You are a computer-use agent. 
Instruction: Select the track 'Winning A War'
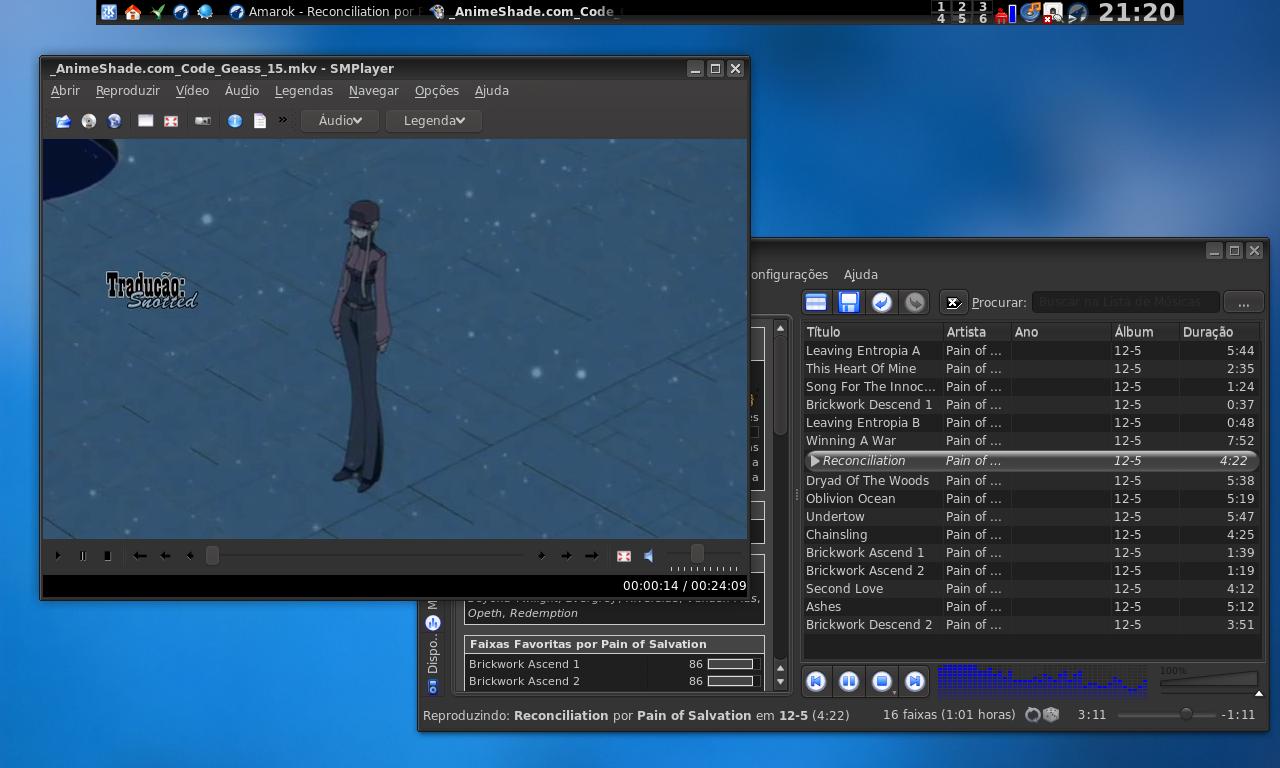1031,441
